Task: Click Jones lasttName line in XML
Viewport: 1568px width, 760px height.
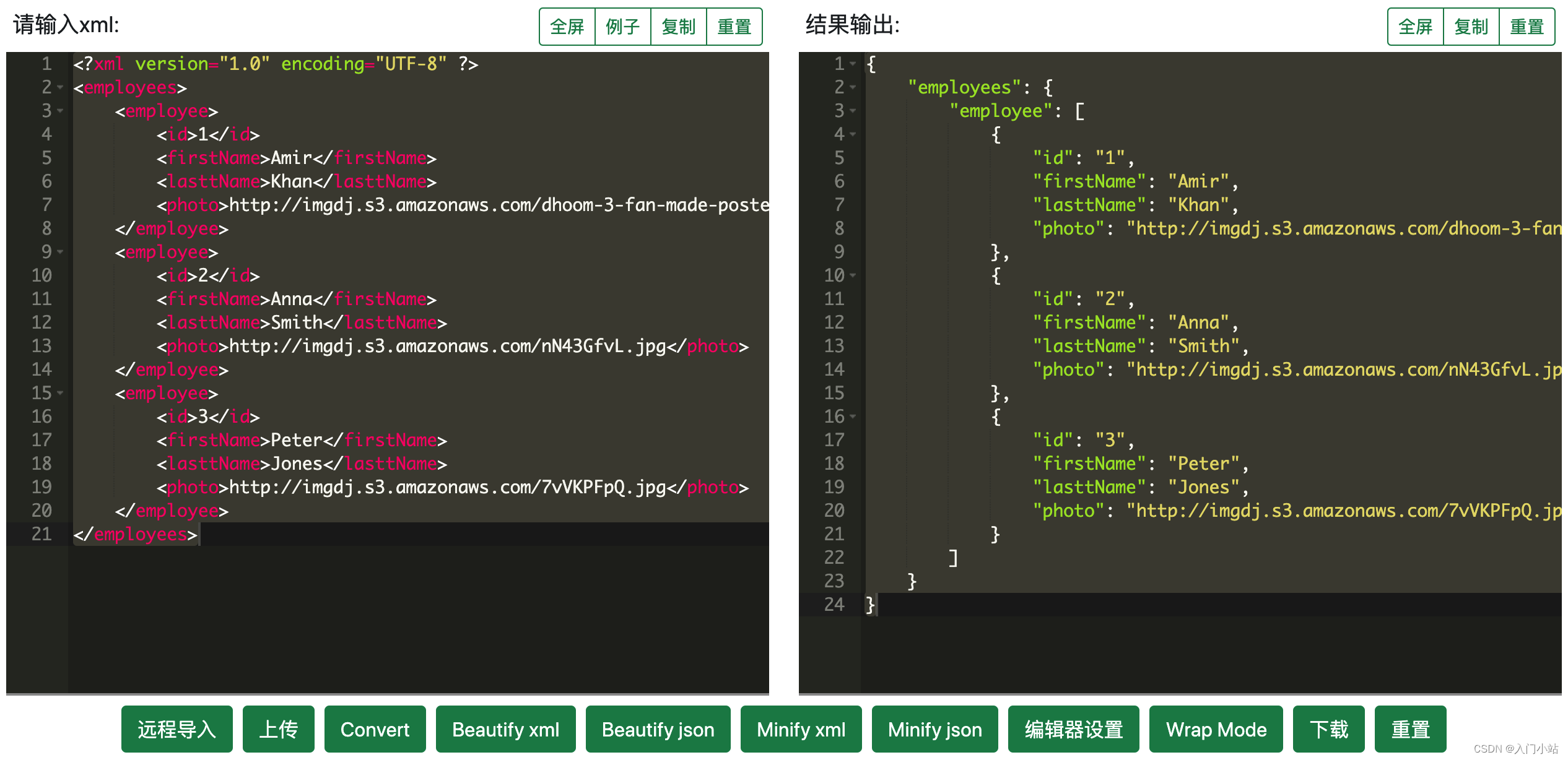Action: tap(302, 464)
